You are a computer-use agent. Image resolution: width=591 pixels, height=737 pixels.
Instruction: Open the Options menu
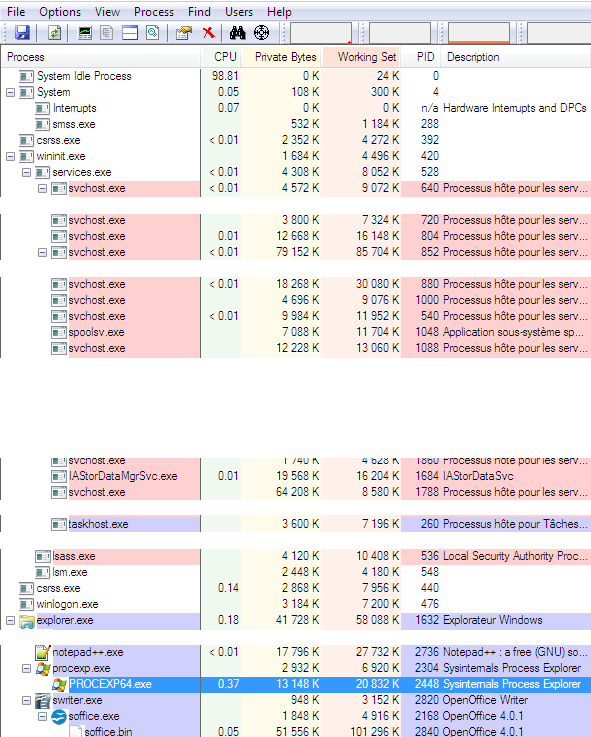(60, 12)
